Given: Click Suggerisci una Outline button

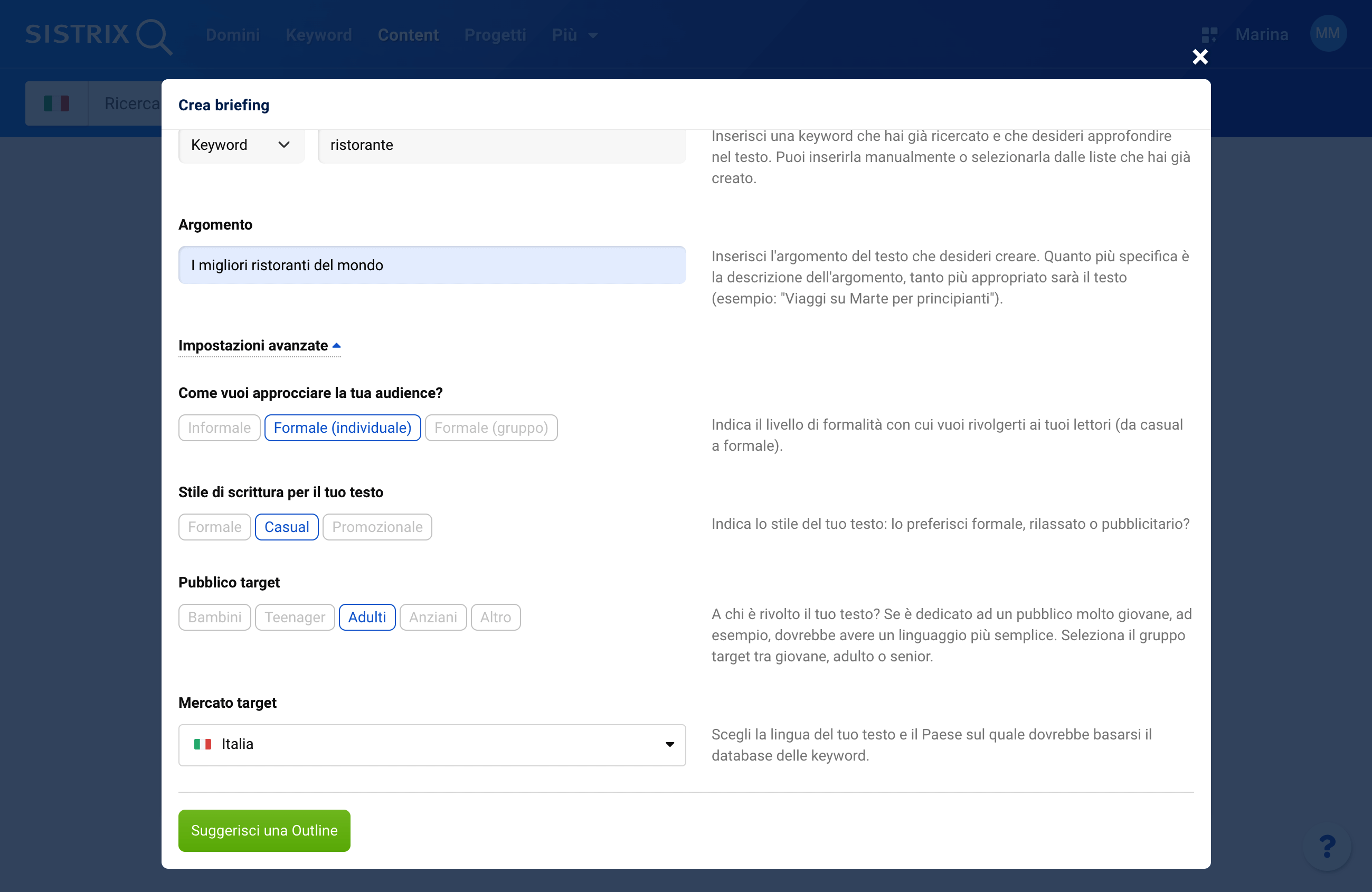Looking at the screenshot, I should 264,830.
